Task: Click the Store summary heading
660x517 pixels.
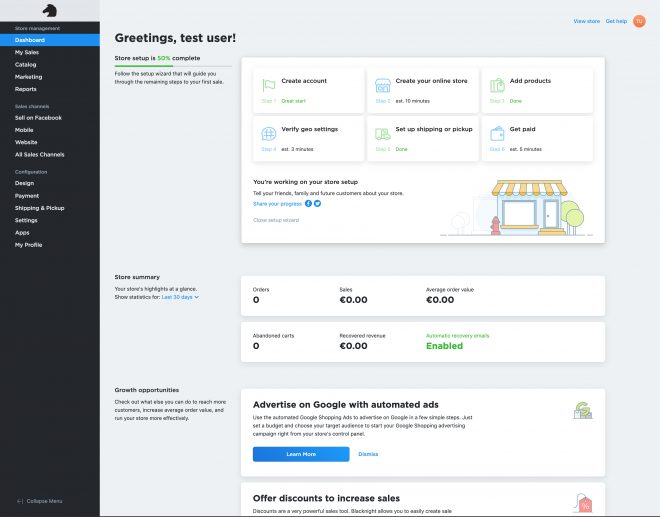Action: (x=137, y=277)
